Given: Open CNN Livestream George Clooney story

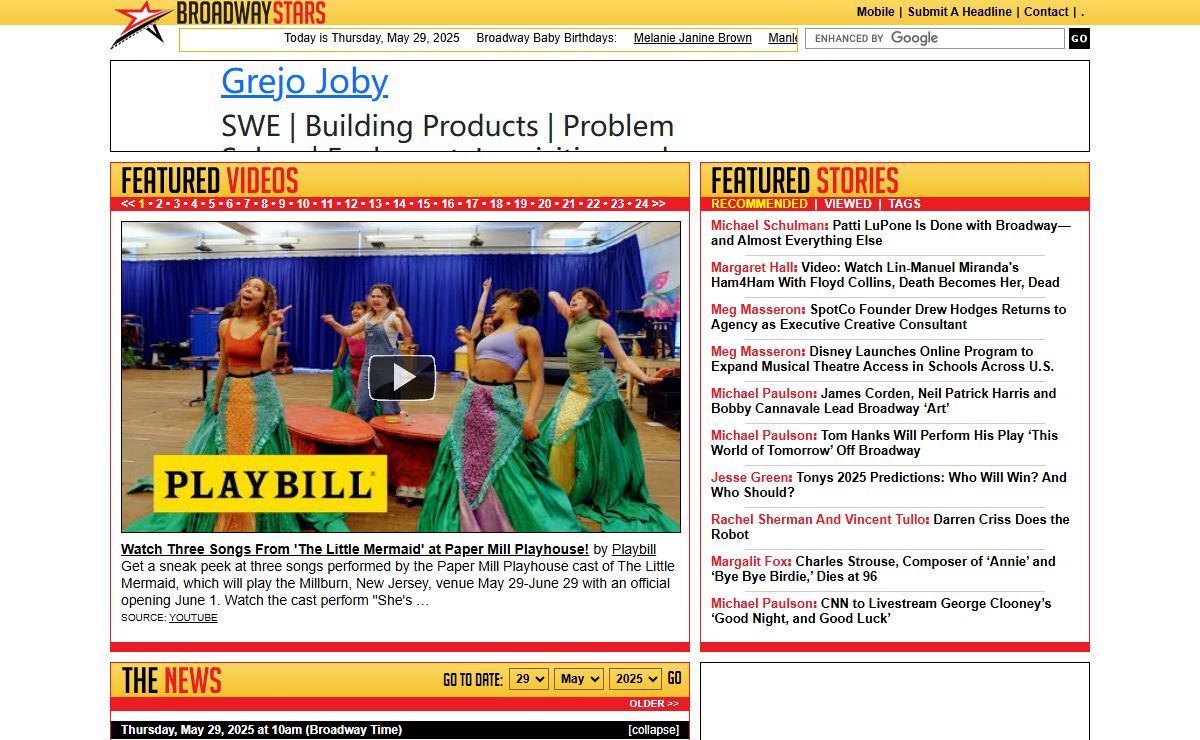Looking at the screenshot, I should click(x=882, y=611).
